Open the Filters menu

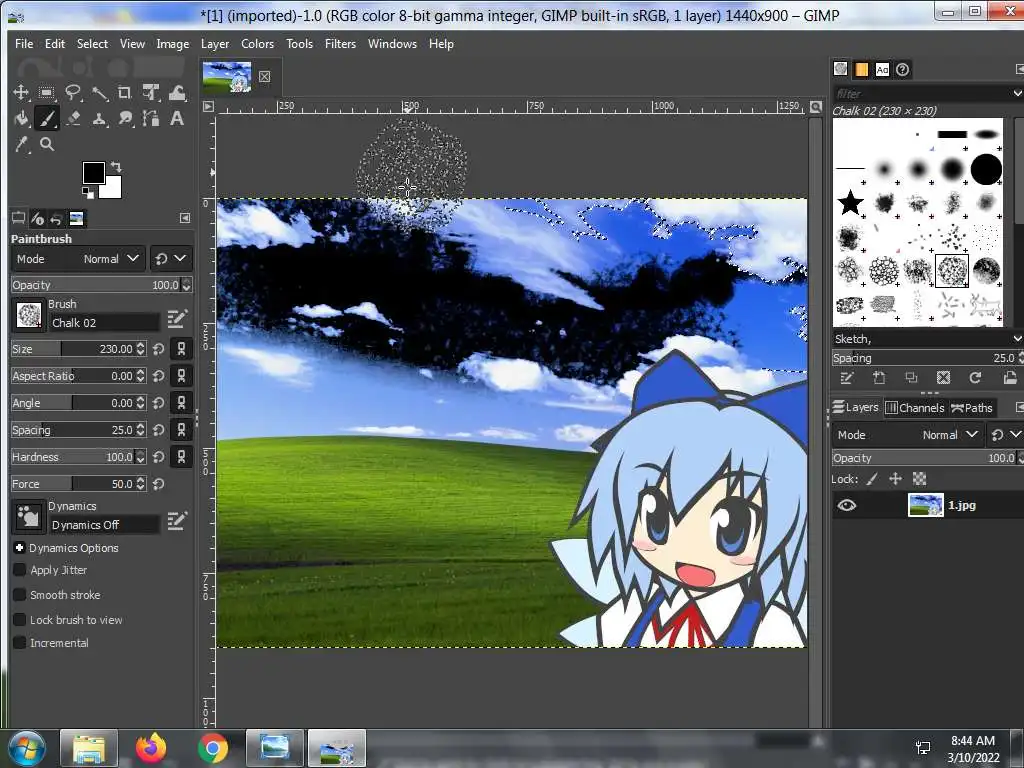[x=340, y=44]
